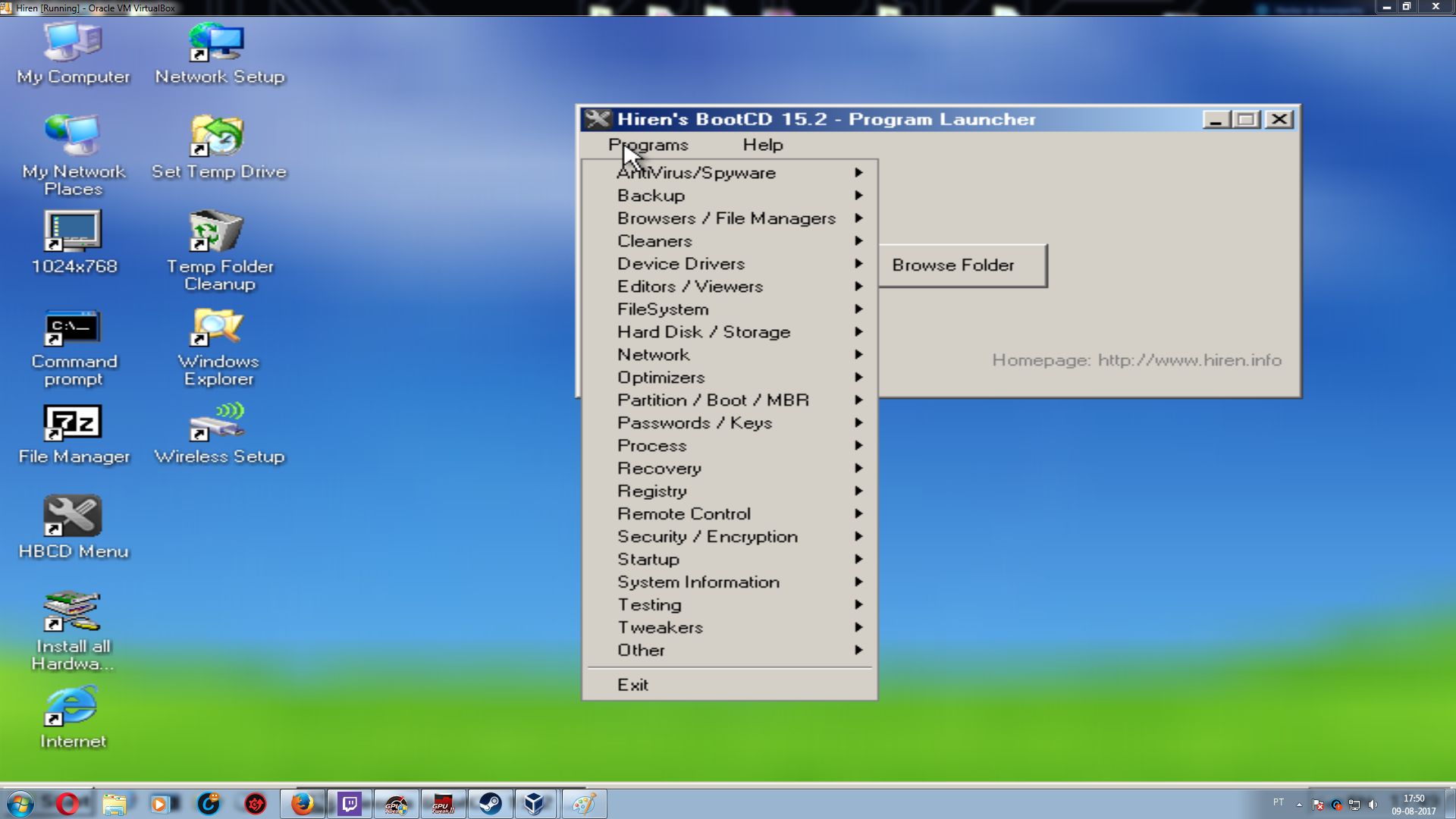This screenshot has height=819, width=1456.
Task: Select Exit in the Programs menu
Action: point(730,685)
